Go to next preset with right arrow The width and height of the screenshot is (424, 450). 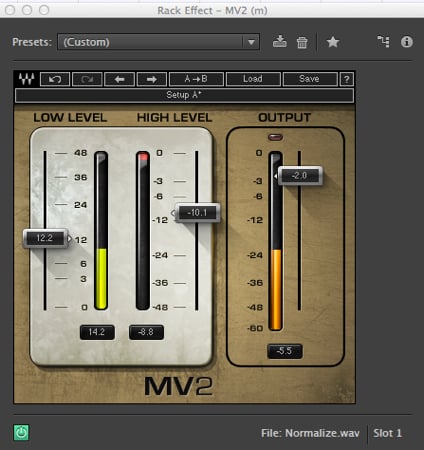pyautogui.click(x=152, y=79)
